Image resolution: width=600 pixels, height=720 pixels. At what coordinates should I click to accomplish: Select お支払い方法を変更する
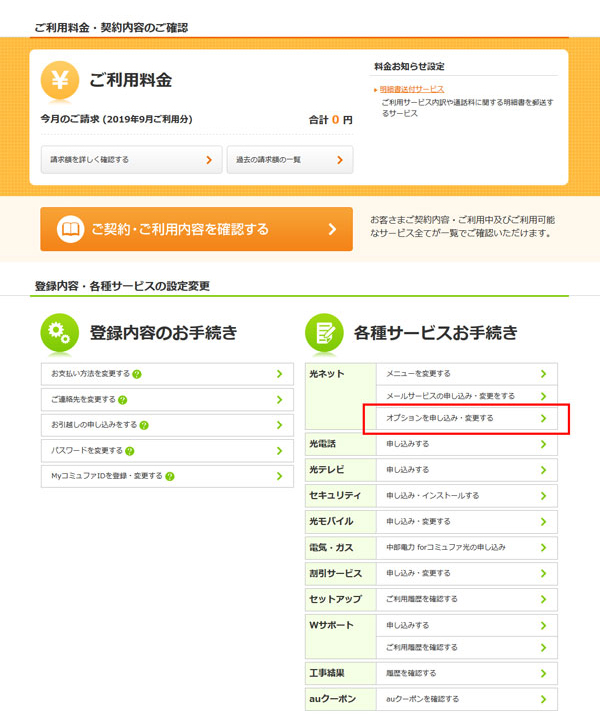(167, 374)
